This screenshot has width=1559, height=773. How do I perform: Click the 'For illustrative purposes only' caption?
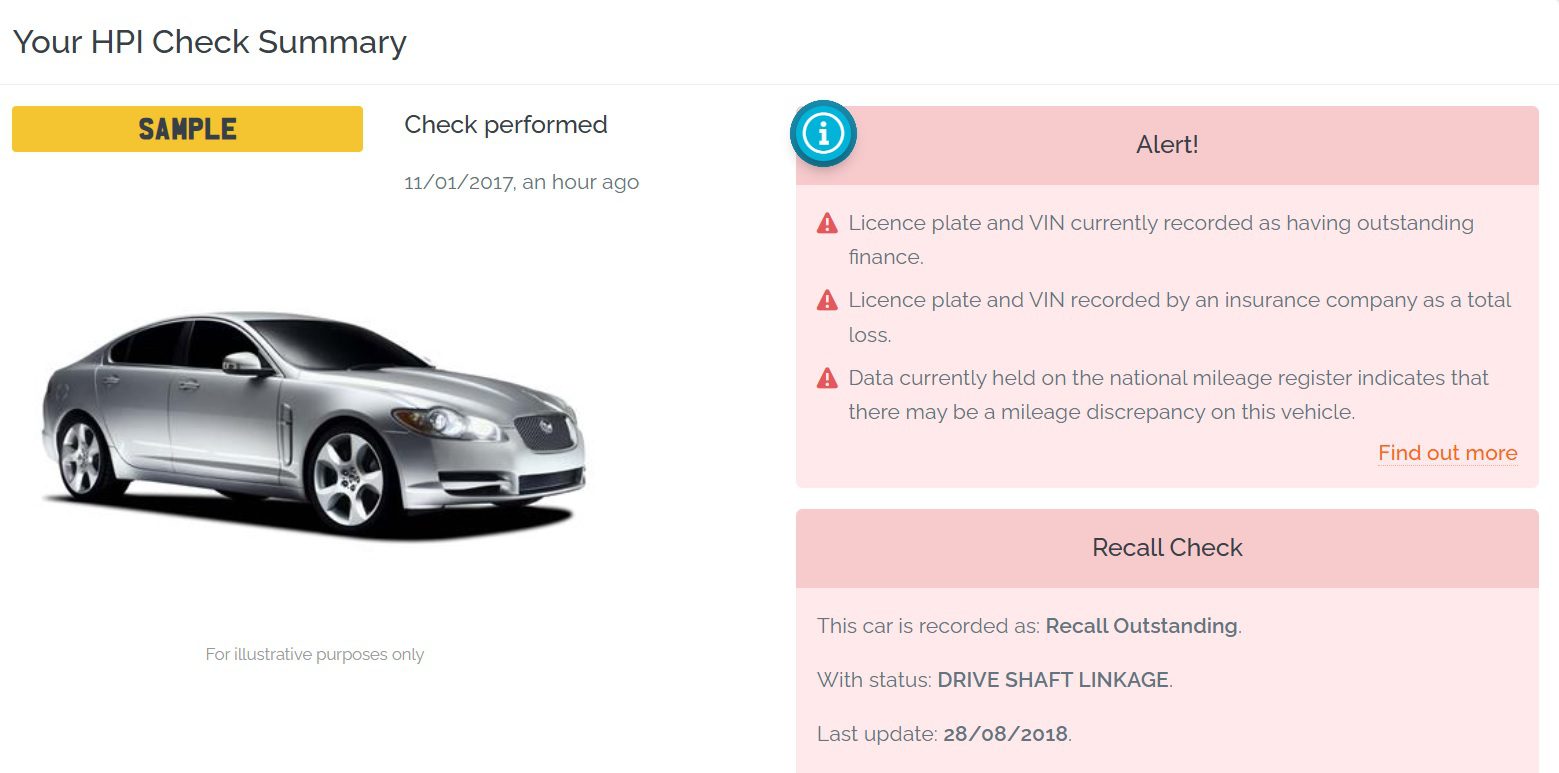(315, 655)
